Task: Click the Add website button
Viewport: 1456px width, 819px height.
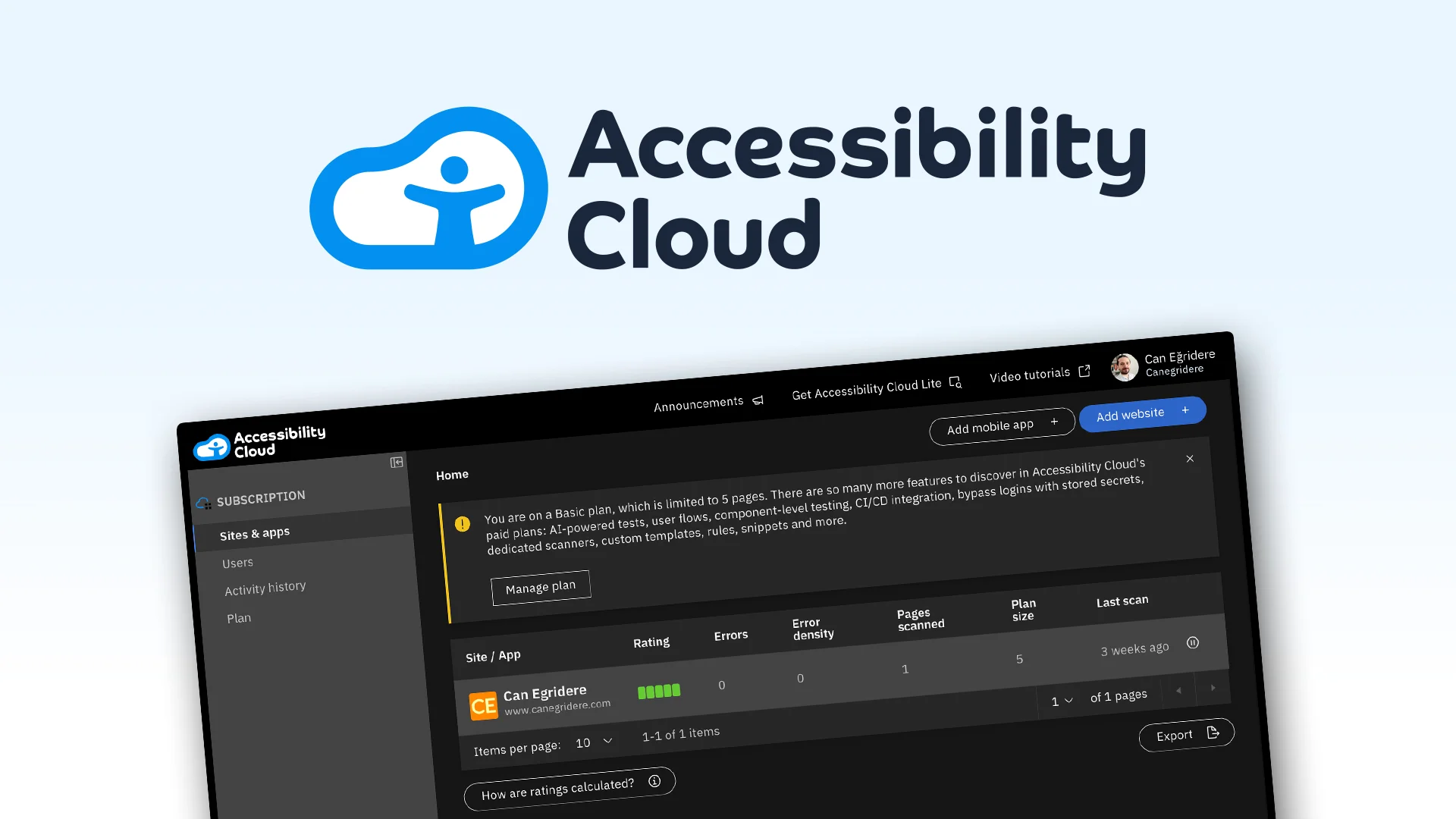Action: [x=1142, y=414]
